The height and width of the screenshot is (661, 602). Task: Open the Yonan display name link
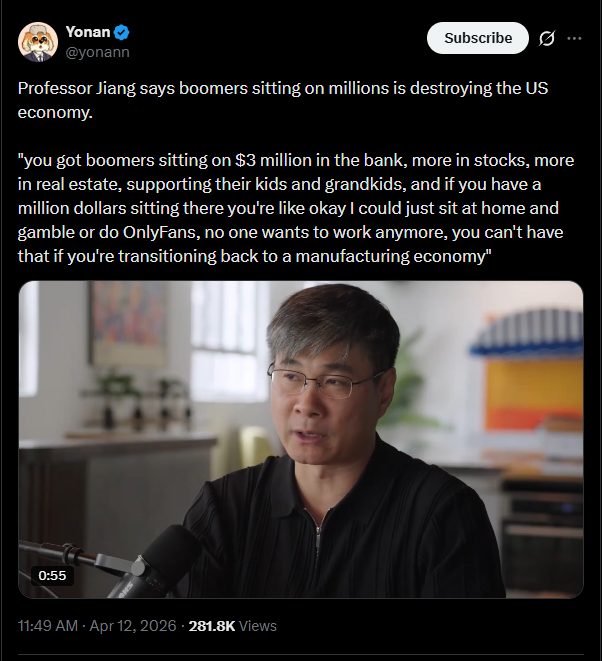coord(88,32)
